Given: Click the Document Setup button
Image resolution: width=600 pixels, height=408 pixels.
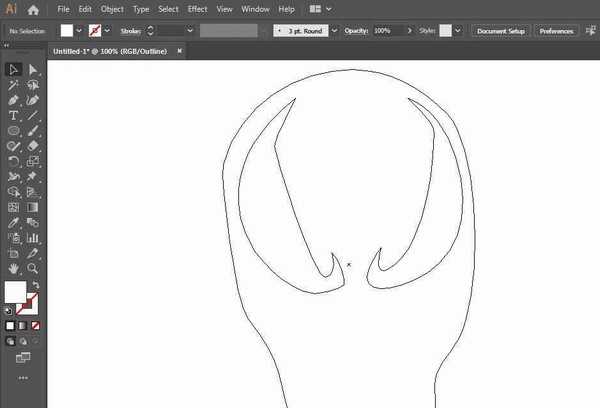Looking at the screenshot, I should pos(500,31).
